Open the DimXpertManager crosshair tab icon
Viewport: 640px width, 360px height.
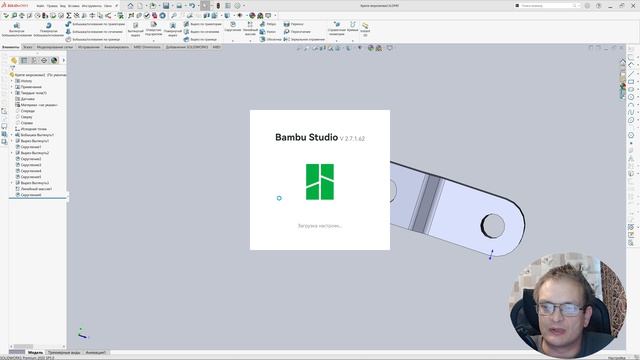44,60
